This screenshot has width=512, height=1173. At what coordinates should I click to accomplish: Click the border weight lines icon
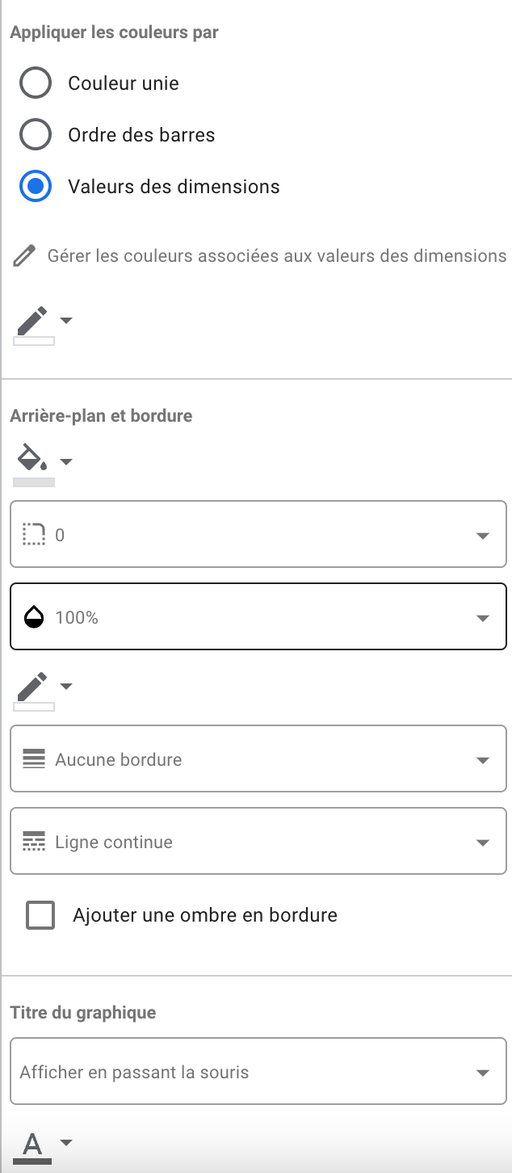point(34,759)
